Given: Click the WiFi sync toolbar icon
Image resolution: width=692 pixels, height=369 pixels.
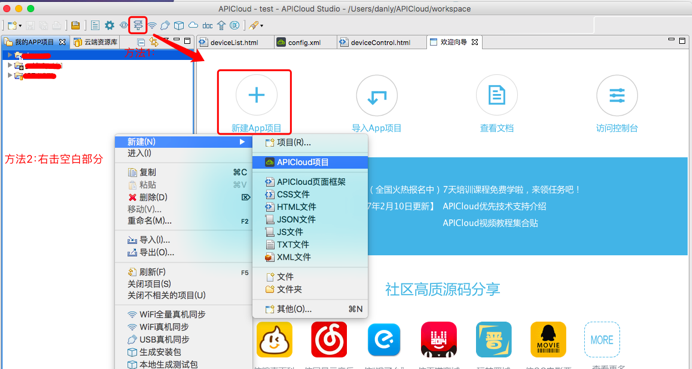Looking at the screenshot, I should pos(152,26).
